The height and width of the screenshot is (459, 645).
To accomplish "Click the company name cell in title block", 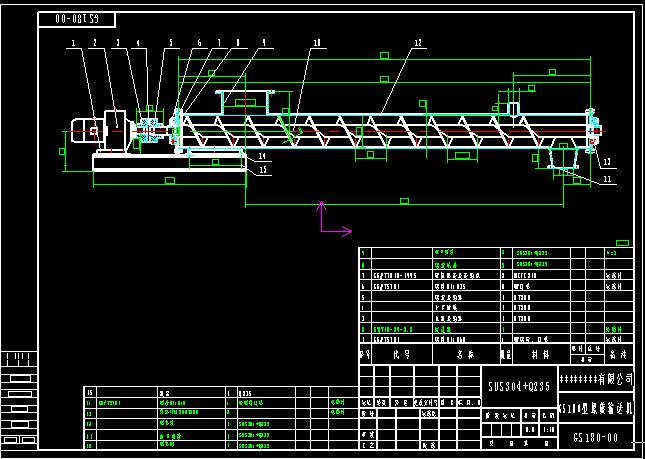I will click(x=596, y=380).
